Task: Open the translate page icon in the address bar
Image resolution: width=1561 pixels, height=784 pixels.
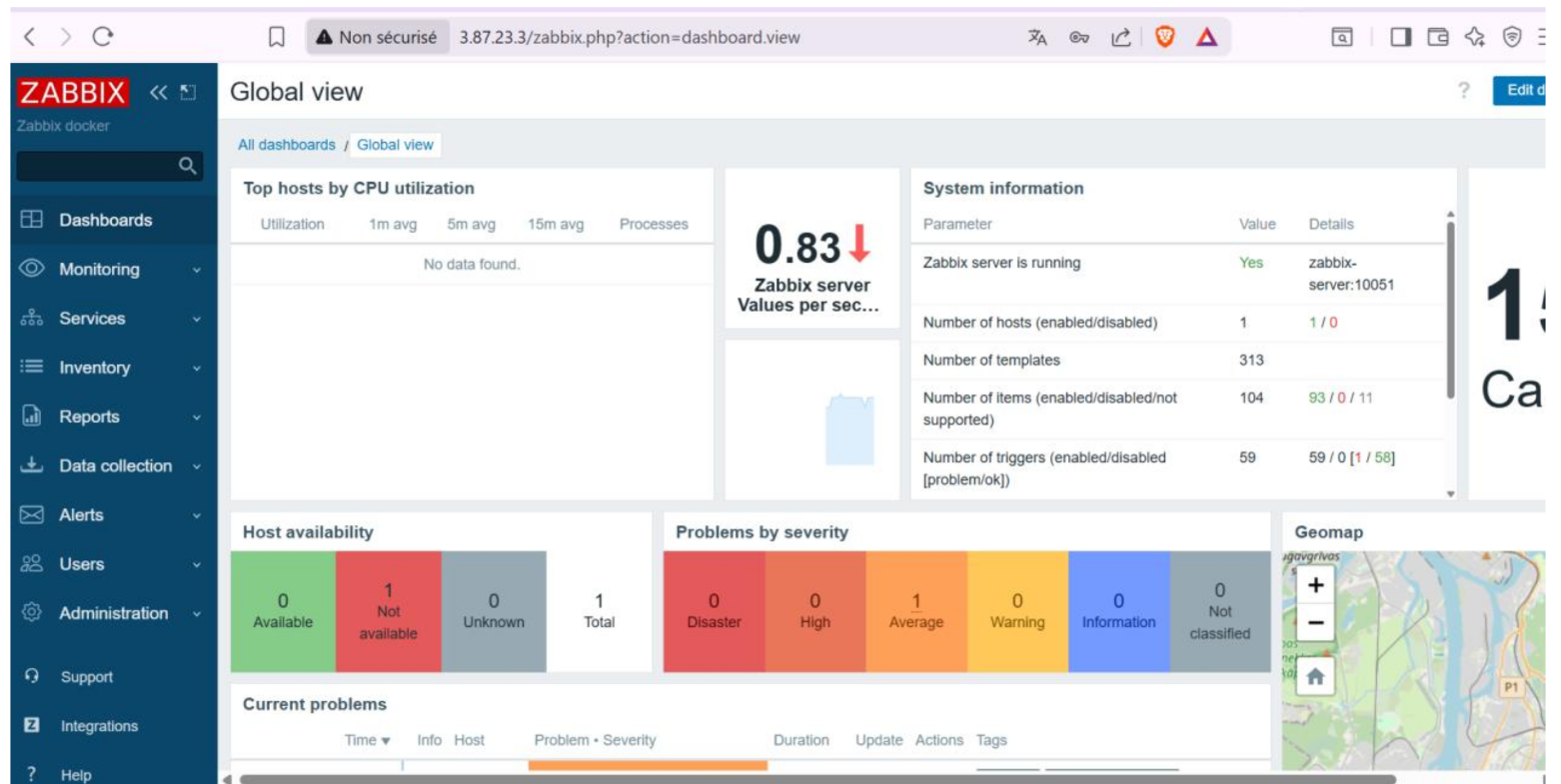Action: [x=1037, y=37]
